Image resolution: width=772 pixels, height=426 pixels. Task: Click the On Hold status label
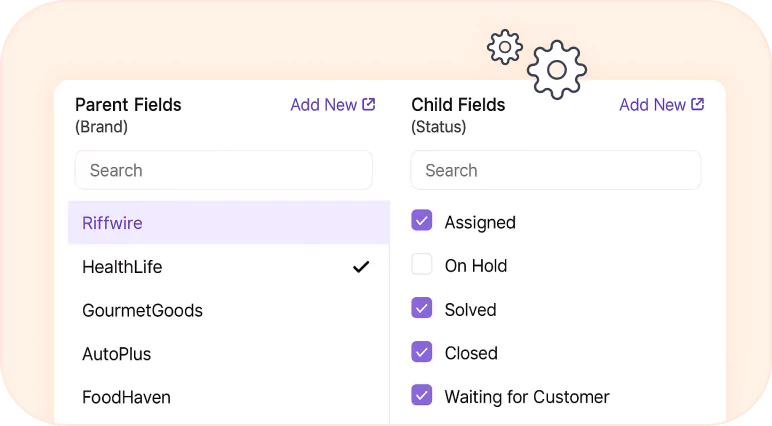(x=476, y=266)
